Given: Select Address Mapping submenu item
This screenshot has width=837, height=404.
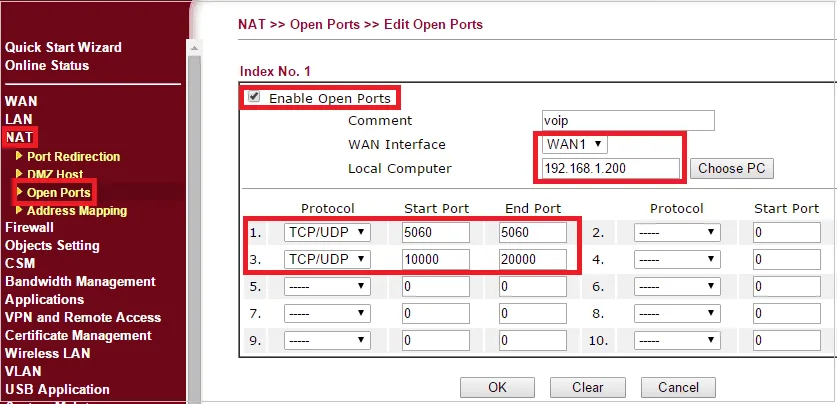Looking at the screenshot, I should point(76,211).
